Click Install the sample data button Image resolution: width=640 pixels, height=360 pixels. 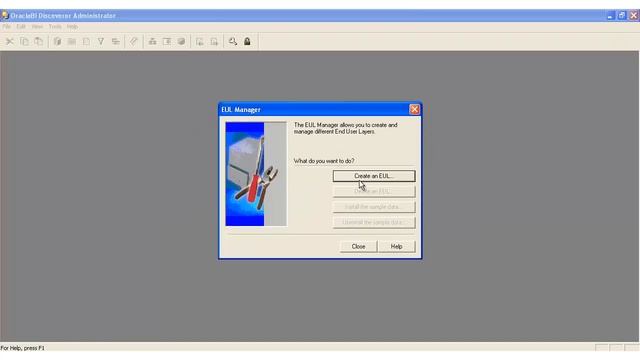point(374,207)
